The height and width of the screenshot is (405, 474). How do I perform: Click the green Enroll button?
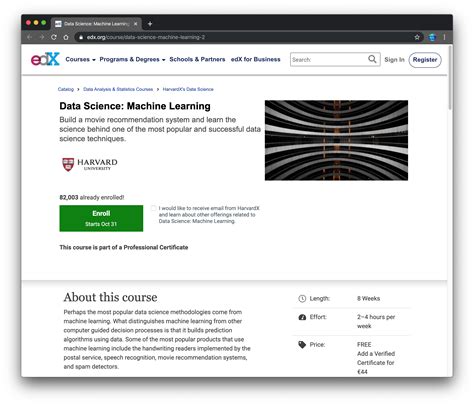click(101, 218)
